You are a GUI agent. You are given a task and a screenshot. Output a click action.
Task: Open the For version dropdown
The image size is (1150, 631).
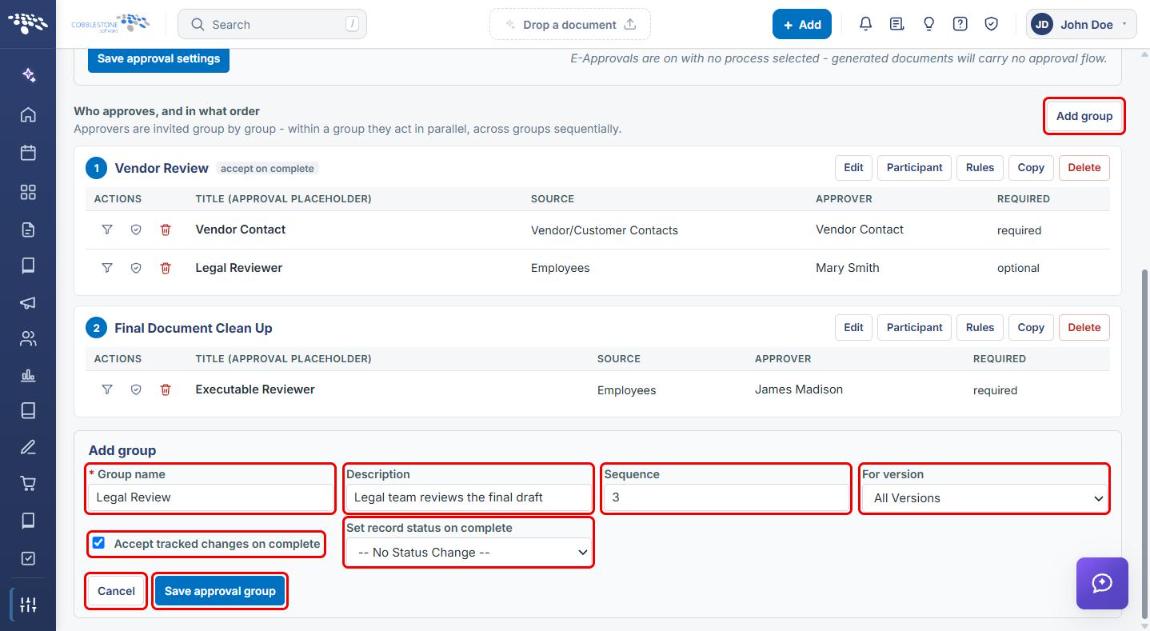pyautogui.click(x=985, y=497)
